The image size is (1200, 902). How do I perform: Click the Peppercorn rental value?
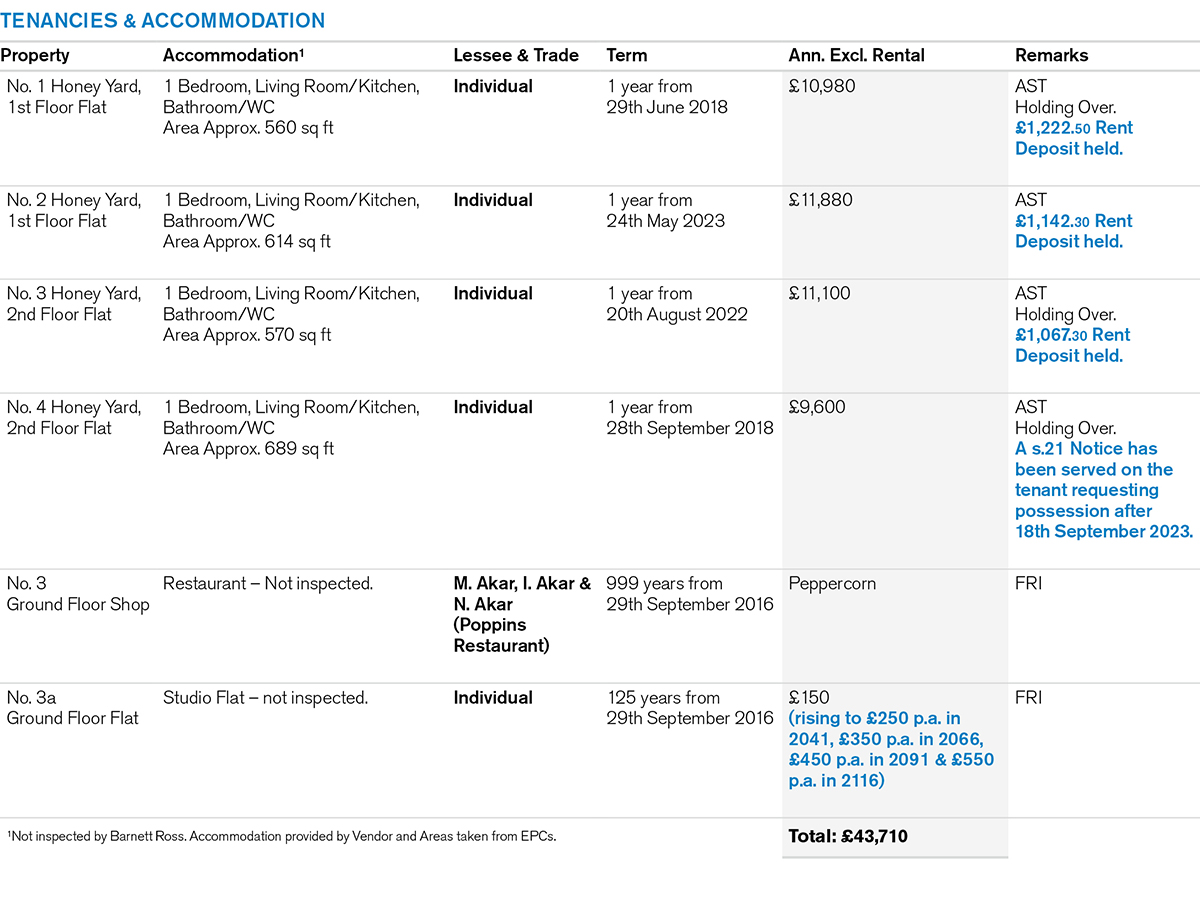[832, 583]
